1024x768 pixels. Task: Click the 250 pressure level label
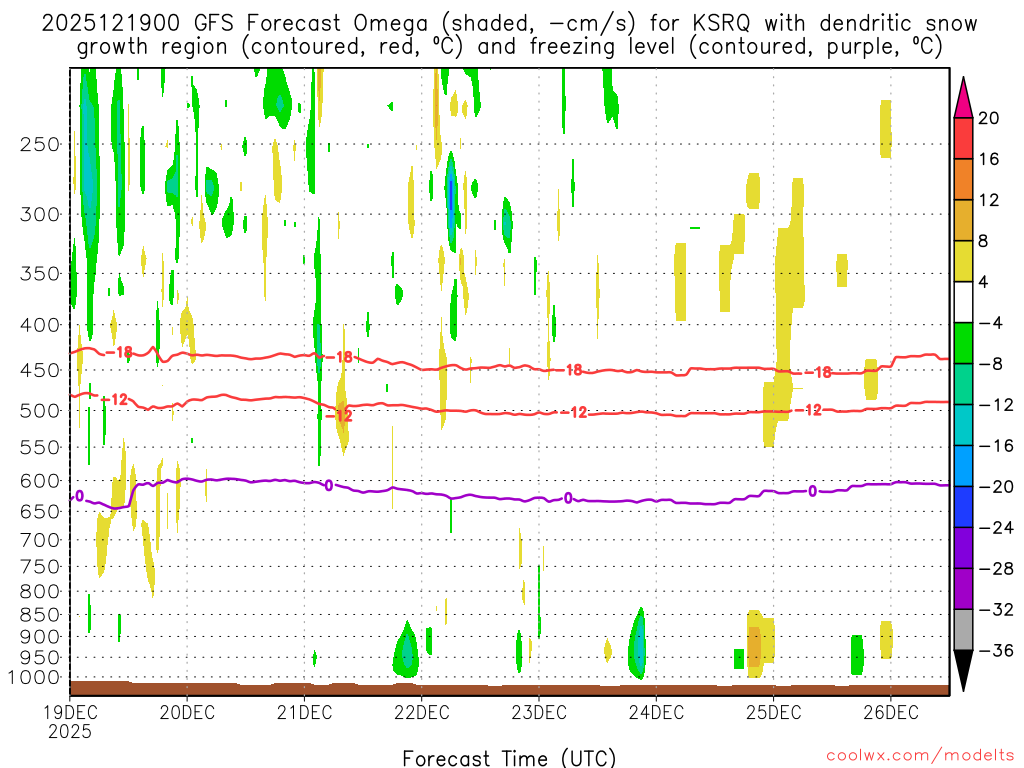coord(40,144)
